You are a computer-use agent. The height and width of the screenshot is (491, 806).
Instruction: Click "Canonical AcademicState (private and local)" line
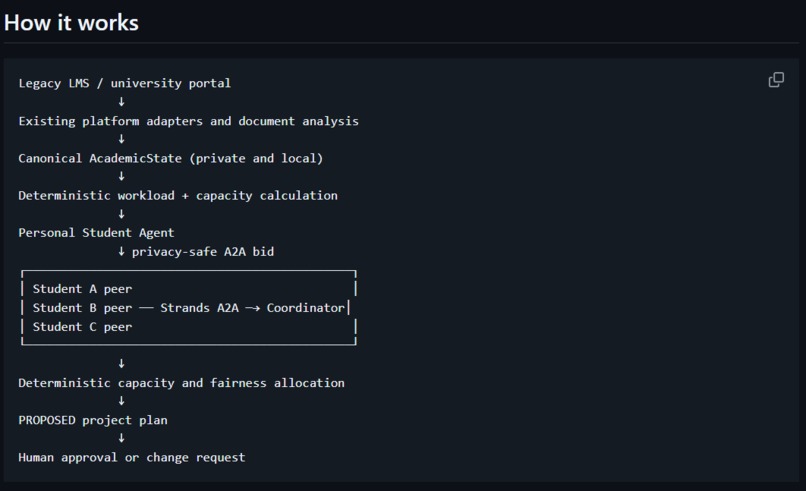[x=171, y=158]
